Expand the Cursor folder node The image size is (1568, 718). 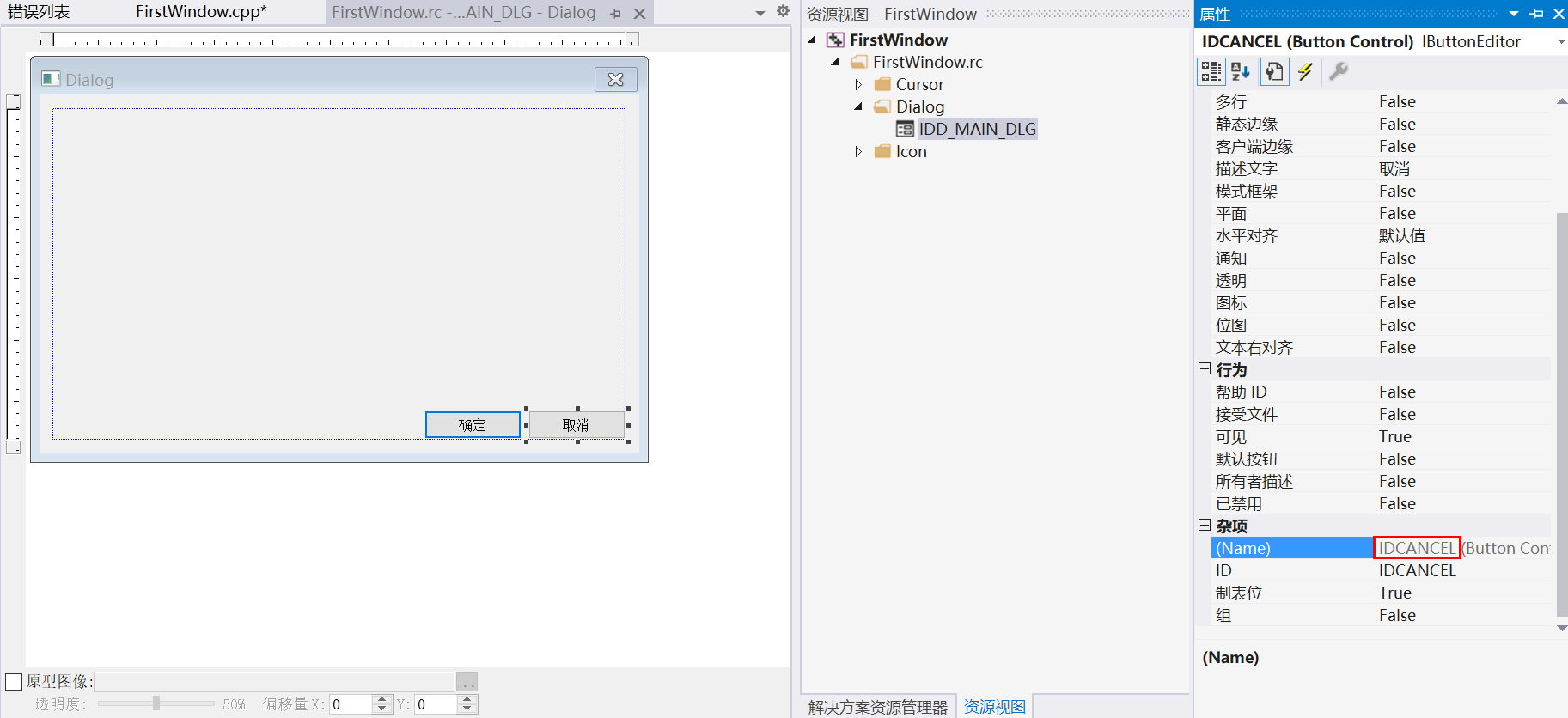(857, 84)
